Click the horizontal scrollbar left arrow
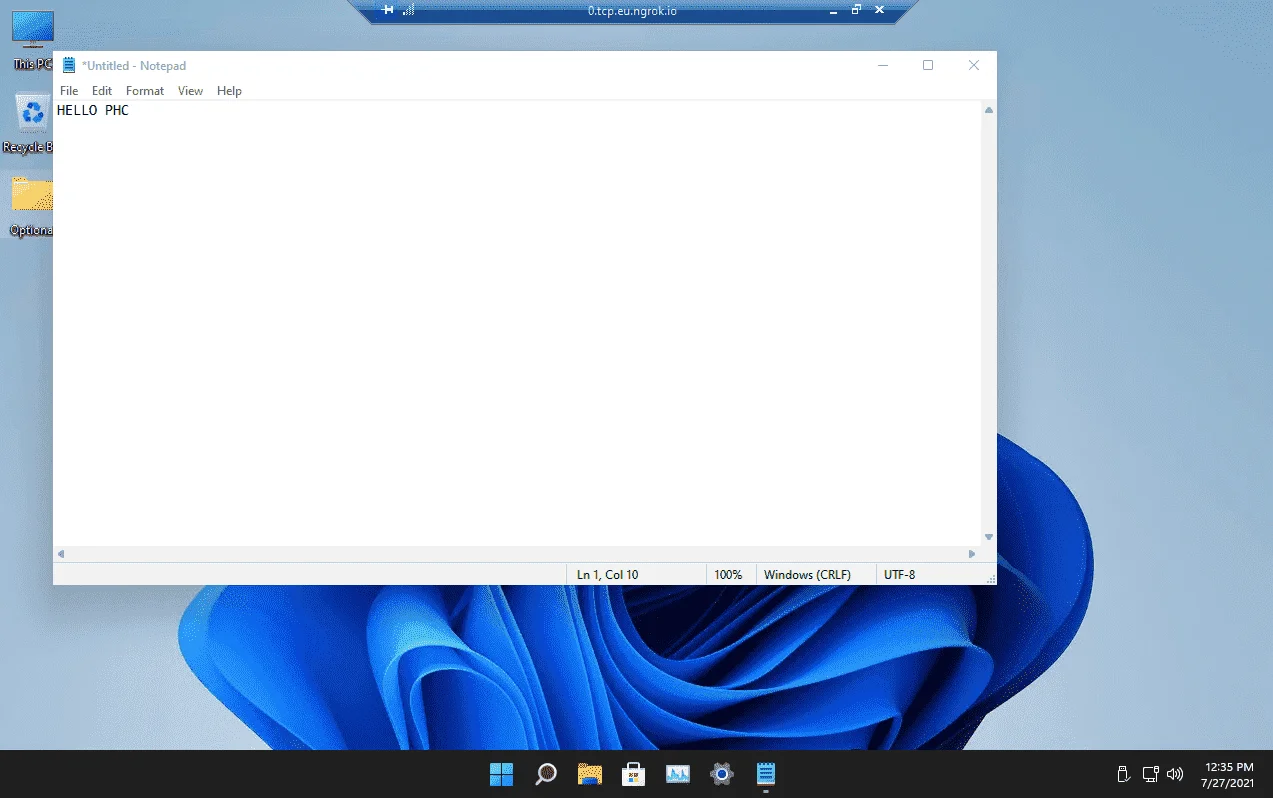 pos(61,554)
